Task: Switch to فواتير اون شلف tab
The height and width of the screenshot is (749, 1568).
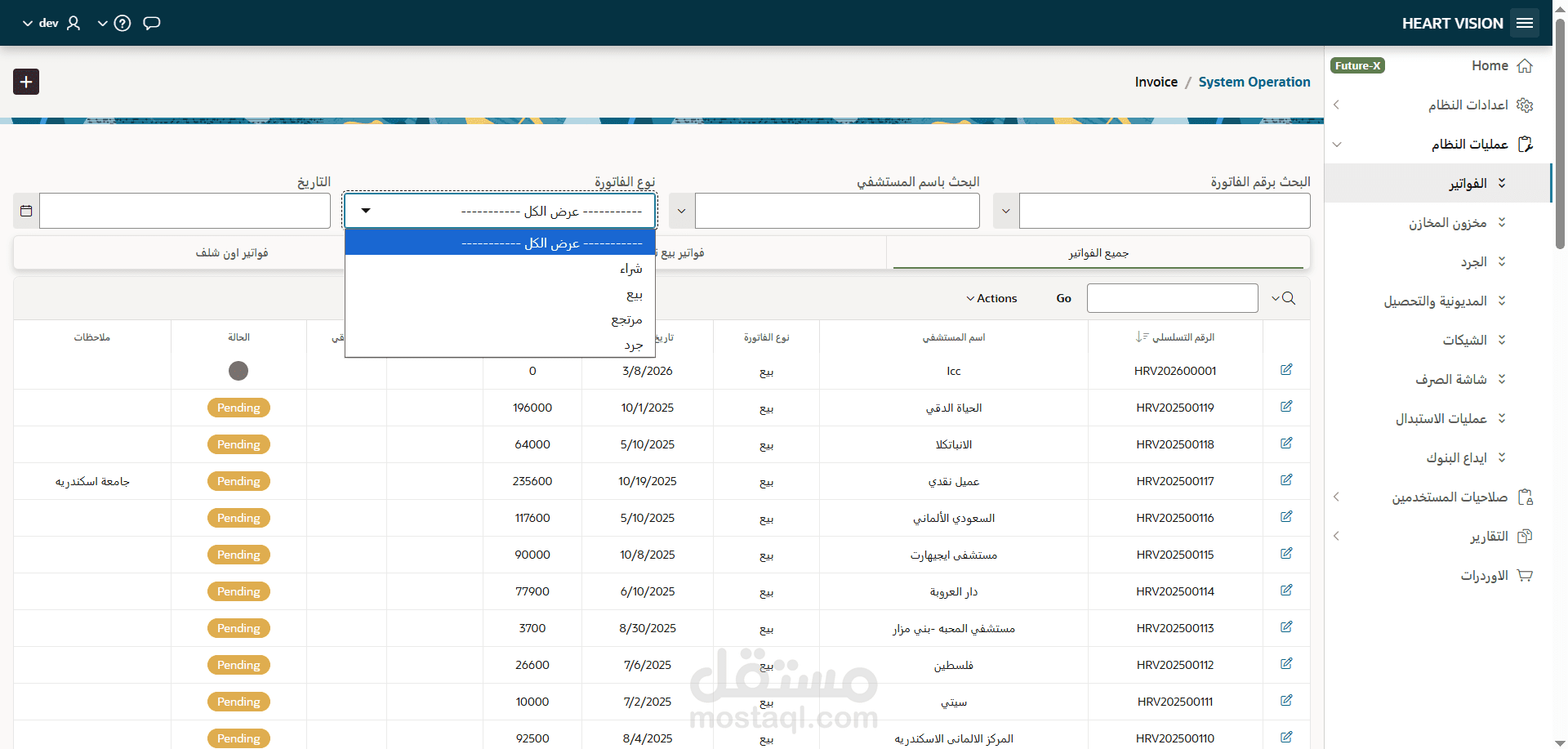Action: 232,253
